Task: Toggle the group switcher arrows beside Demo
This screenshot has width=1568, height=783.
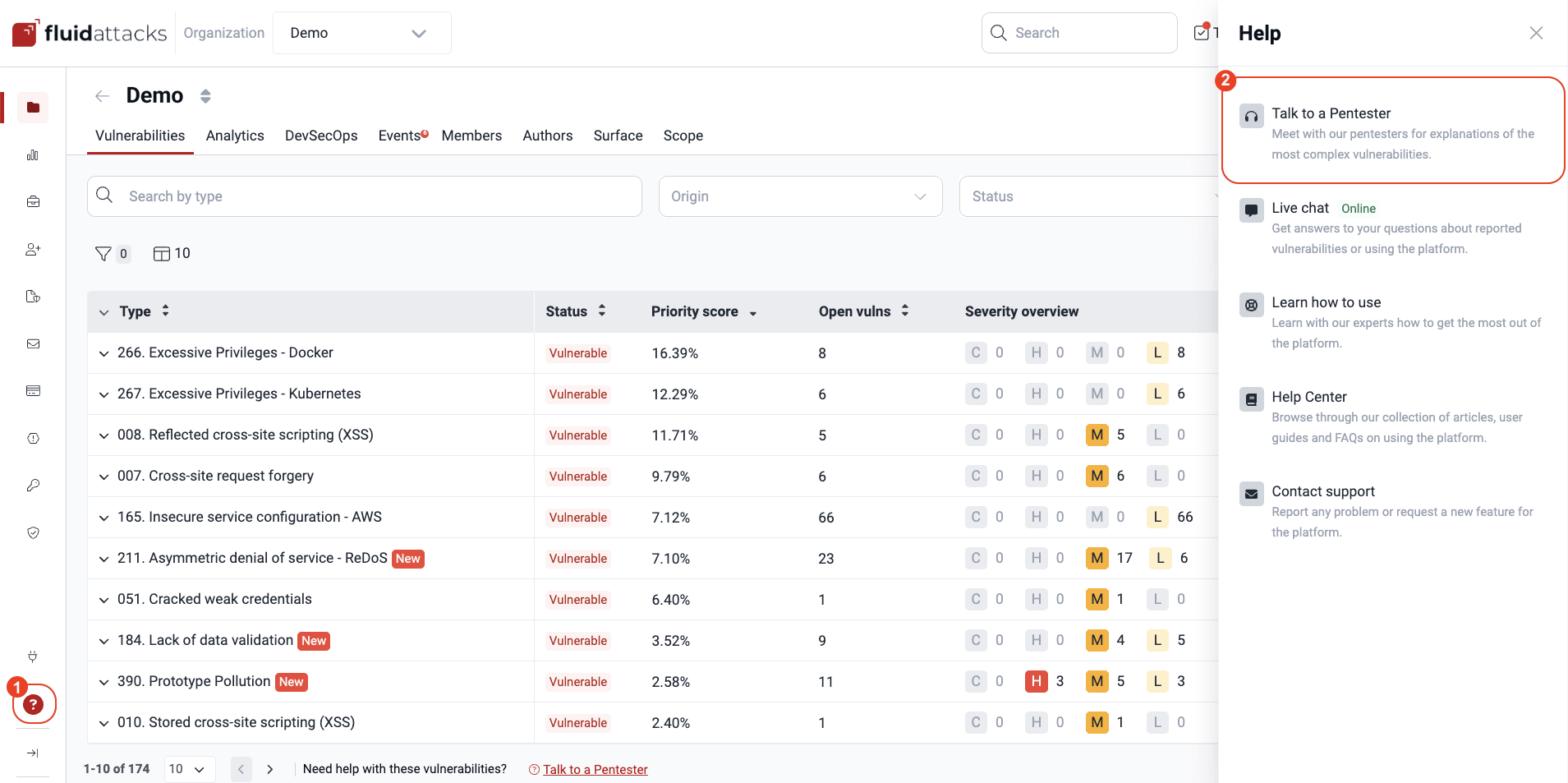Action: tap(205, 96)
